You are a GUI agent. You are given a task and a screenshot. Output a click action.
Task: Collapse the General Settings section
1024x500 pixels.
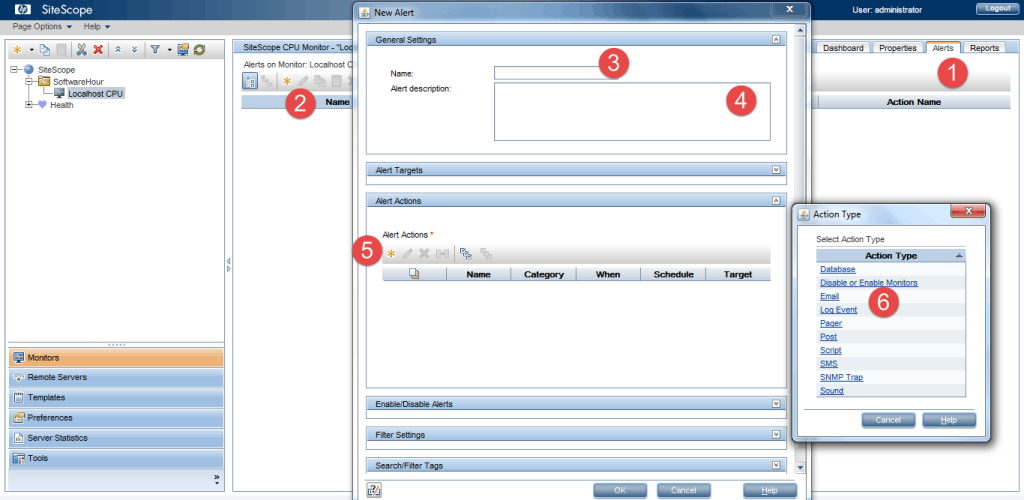(x=776, y=39)
